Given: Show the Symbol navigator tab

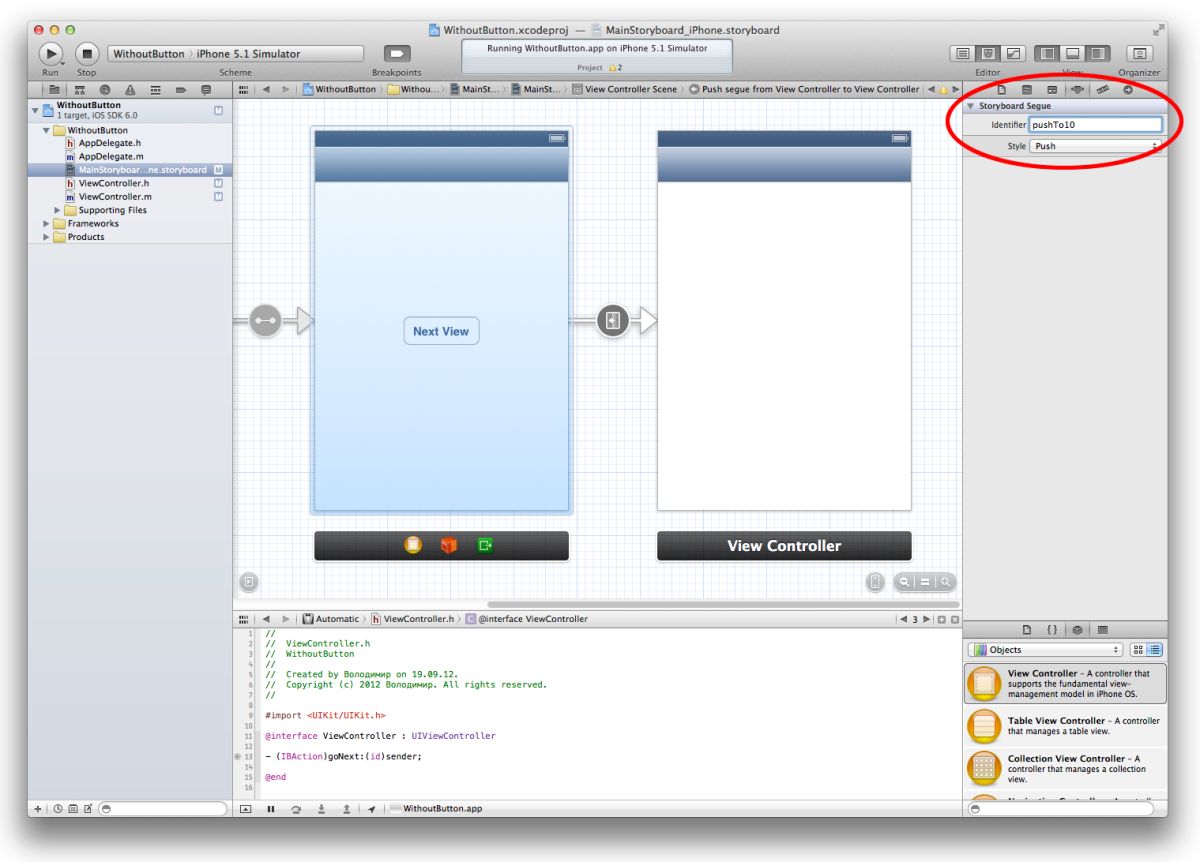Looking at the screenshot, I should tap(79, 89).
